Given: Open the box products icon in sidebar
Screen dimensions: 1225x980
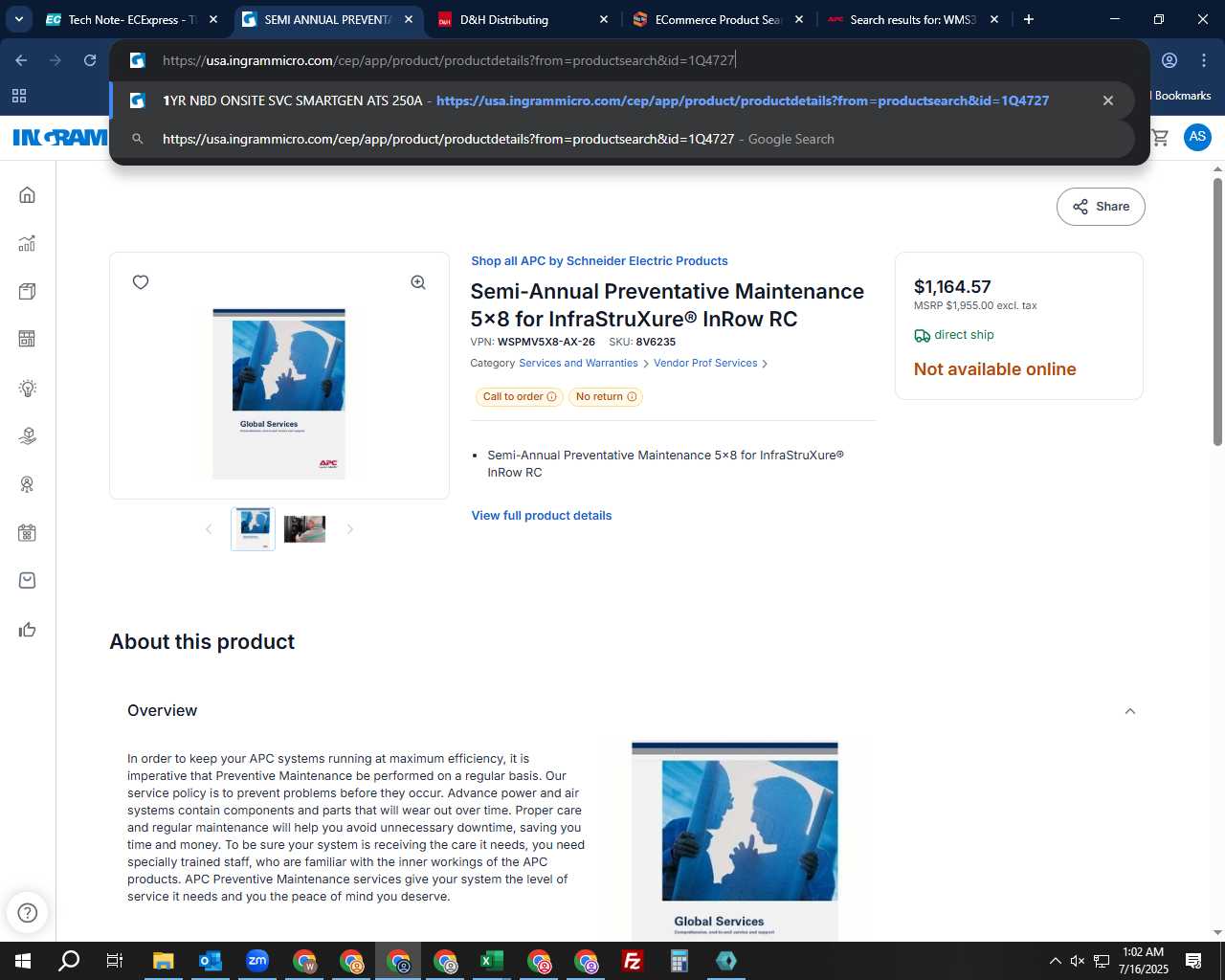Looking at the screenshot, I should [x=27, y=291].
